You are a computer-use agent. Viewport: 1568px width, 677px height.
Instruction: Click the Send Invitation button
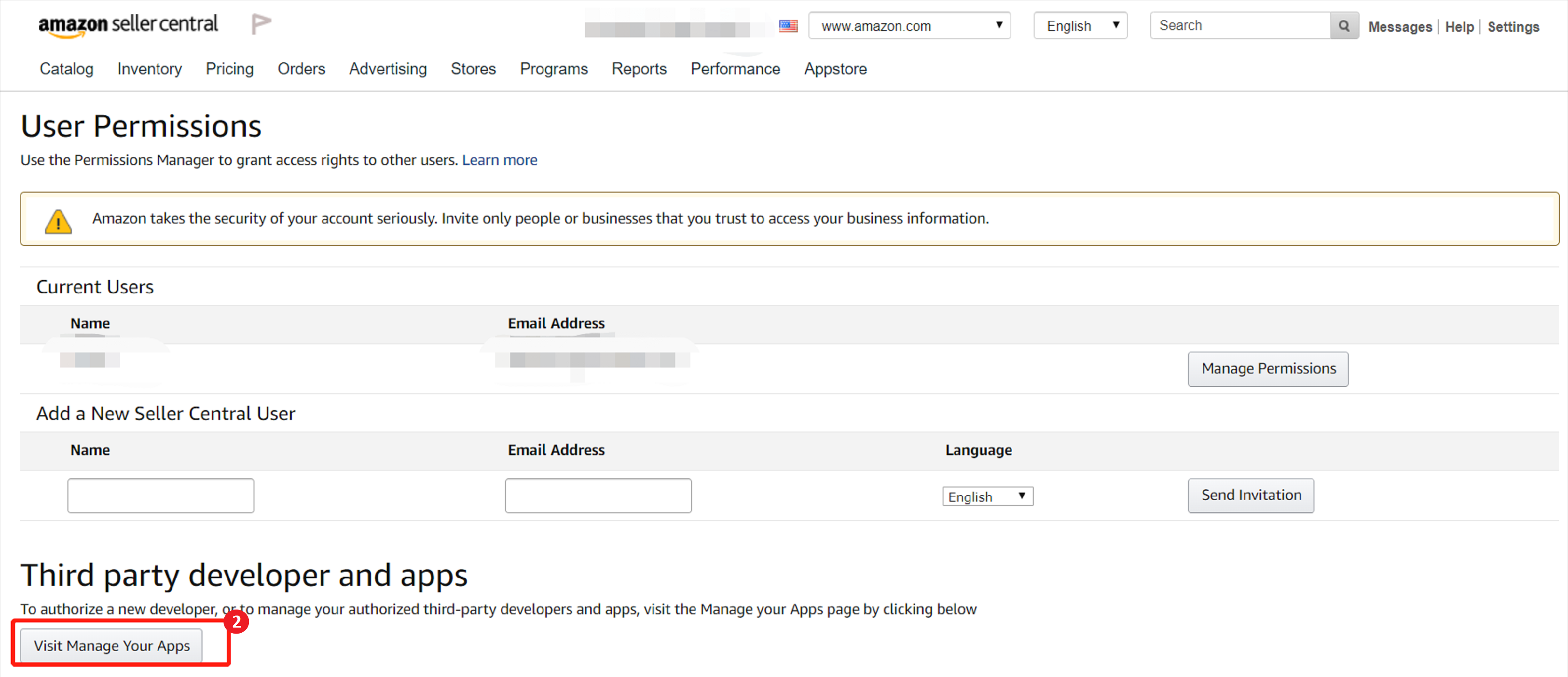1250,496
